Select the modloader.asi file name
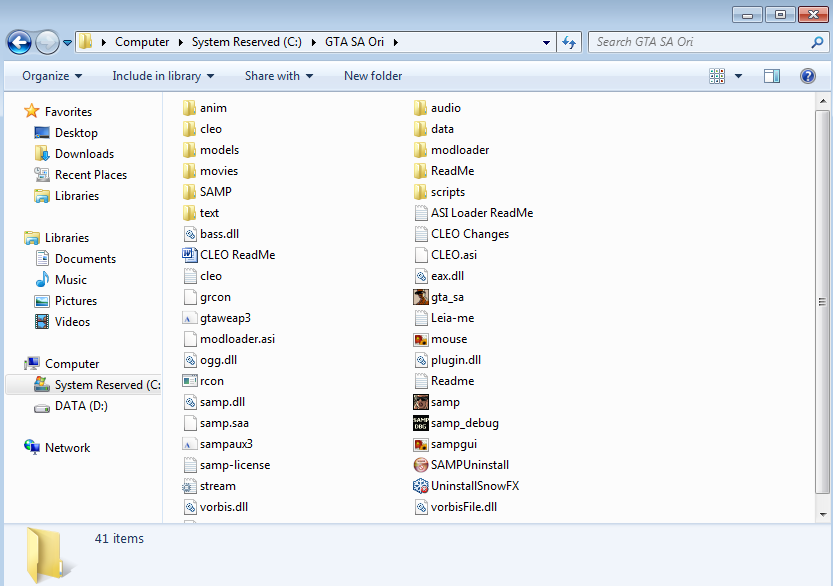Viewport: 833px width, 586px height. coord(237,339)
